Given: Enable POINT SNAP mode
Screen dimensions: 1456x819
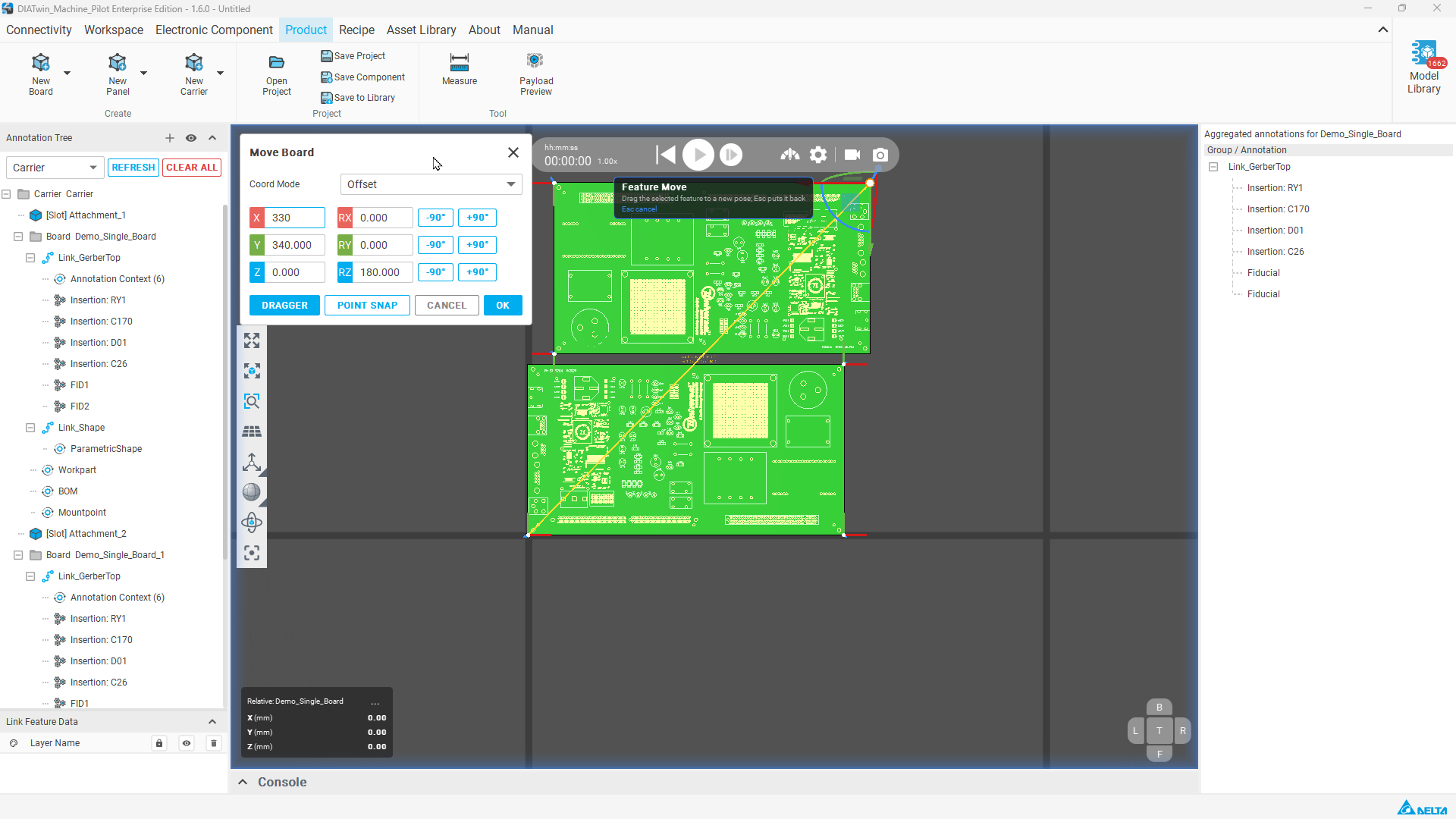Looking at the screenshot, I should tap(367, 306).
